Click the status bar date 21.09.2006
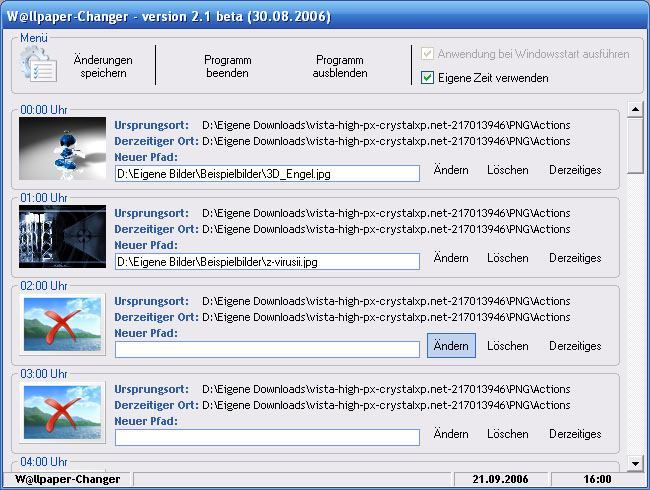650x490 pixels. pyautogui.click(x=500, y=479)
